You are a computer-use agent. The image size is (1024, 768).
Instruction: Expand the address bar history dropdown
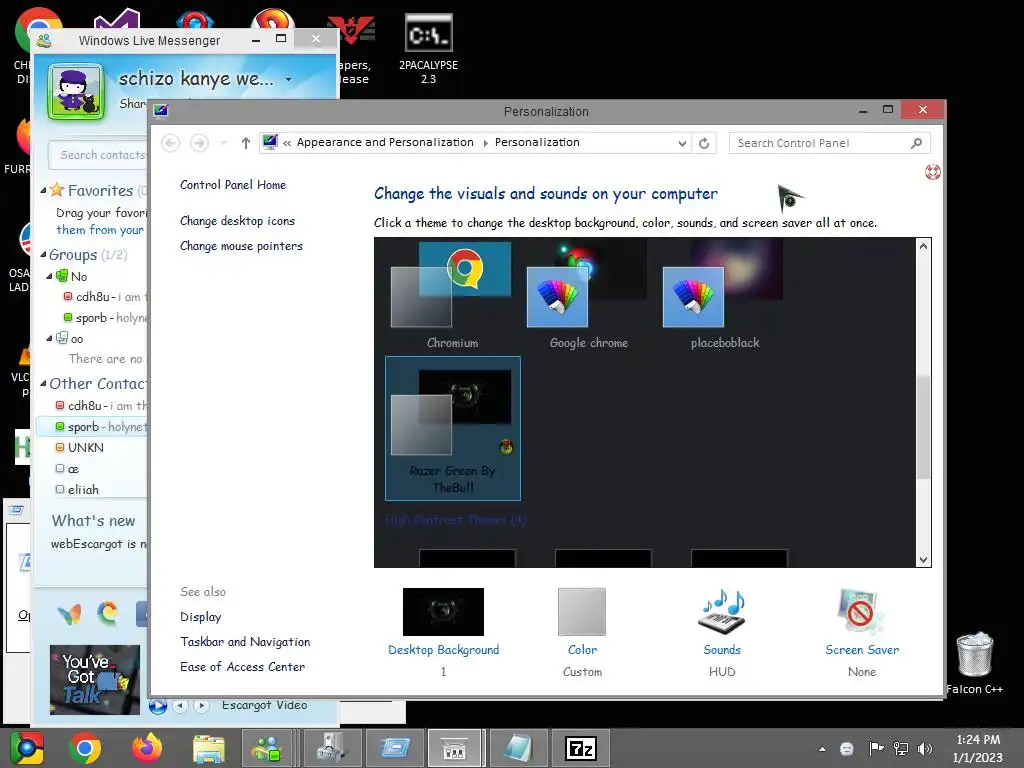point(682,143)
